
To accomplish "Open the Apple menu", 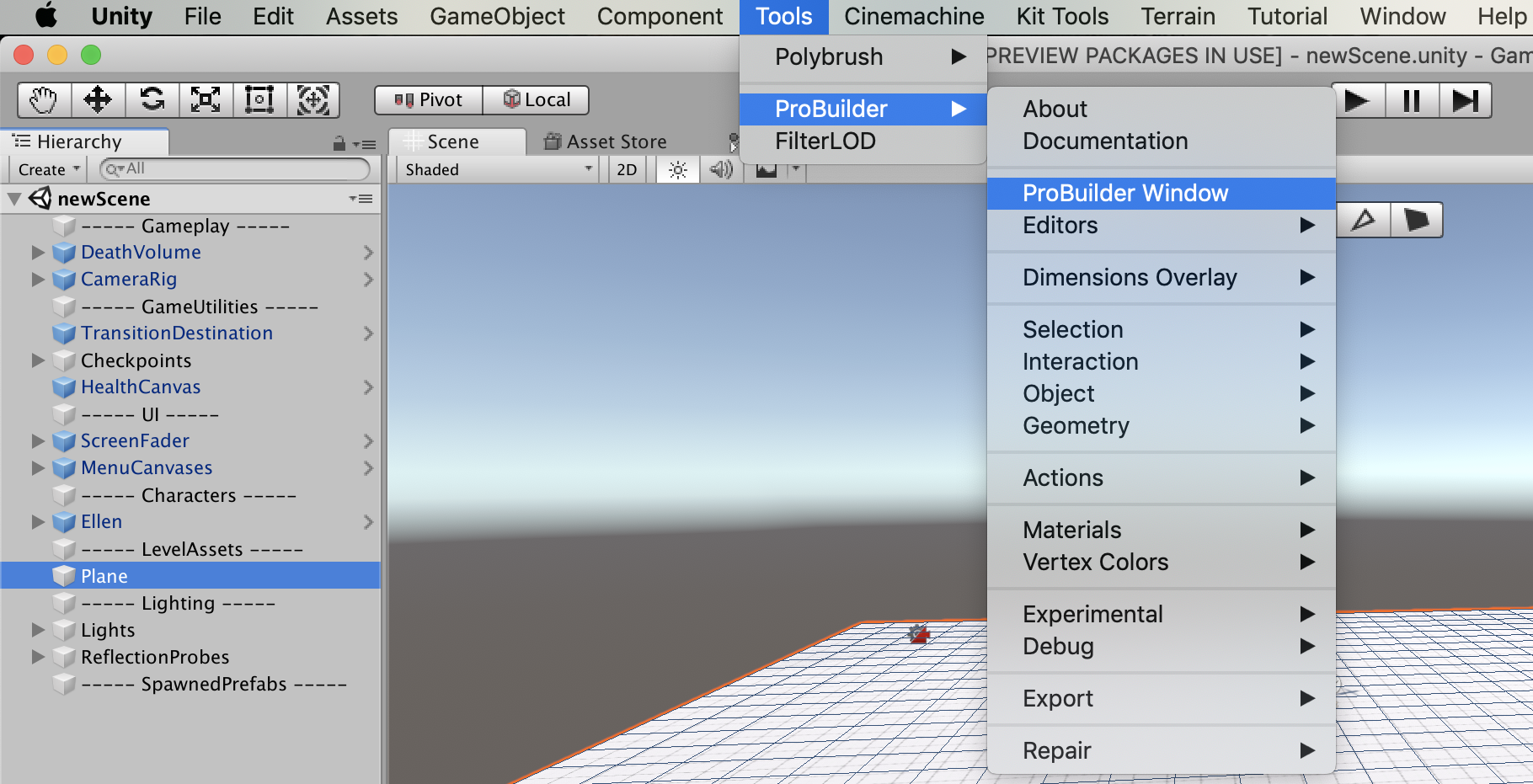I will pos(46,16).
